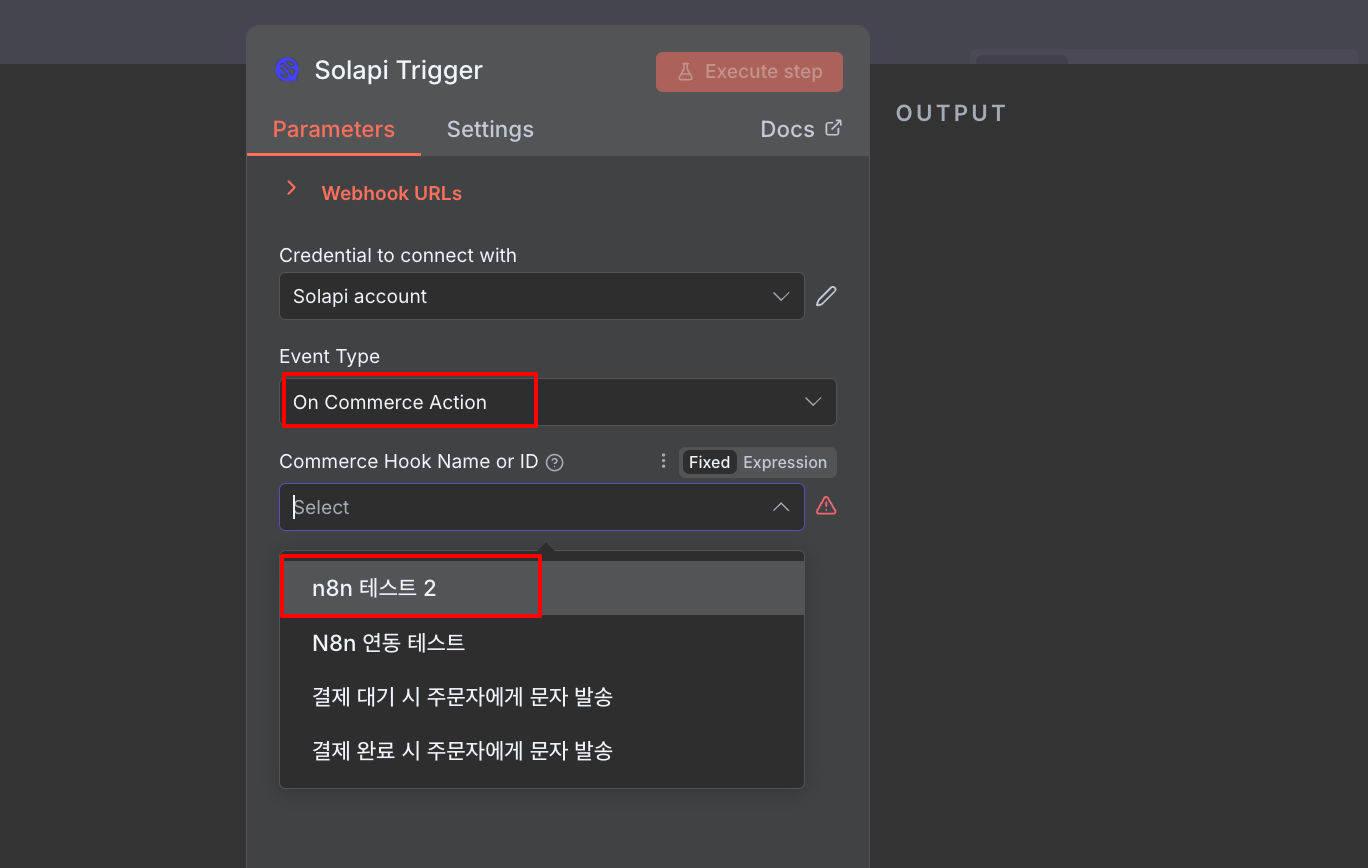Click the Solapi Trigger node title
Screen dimensions: 1368x868
398,70
